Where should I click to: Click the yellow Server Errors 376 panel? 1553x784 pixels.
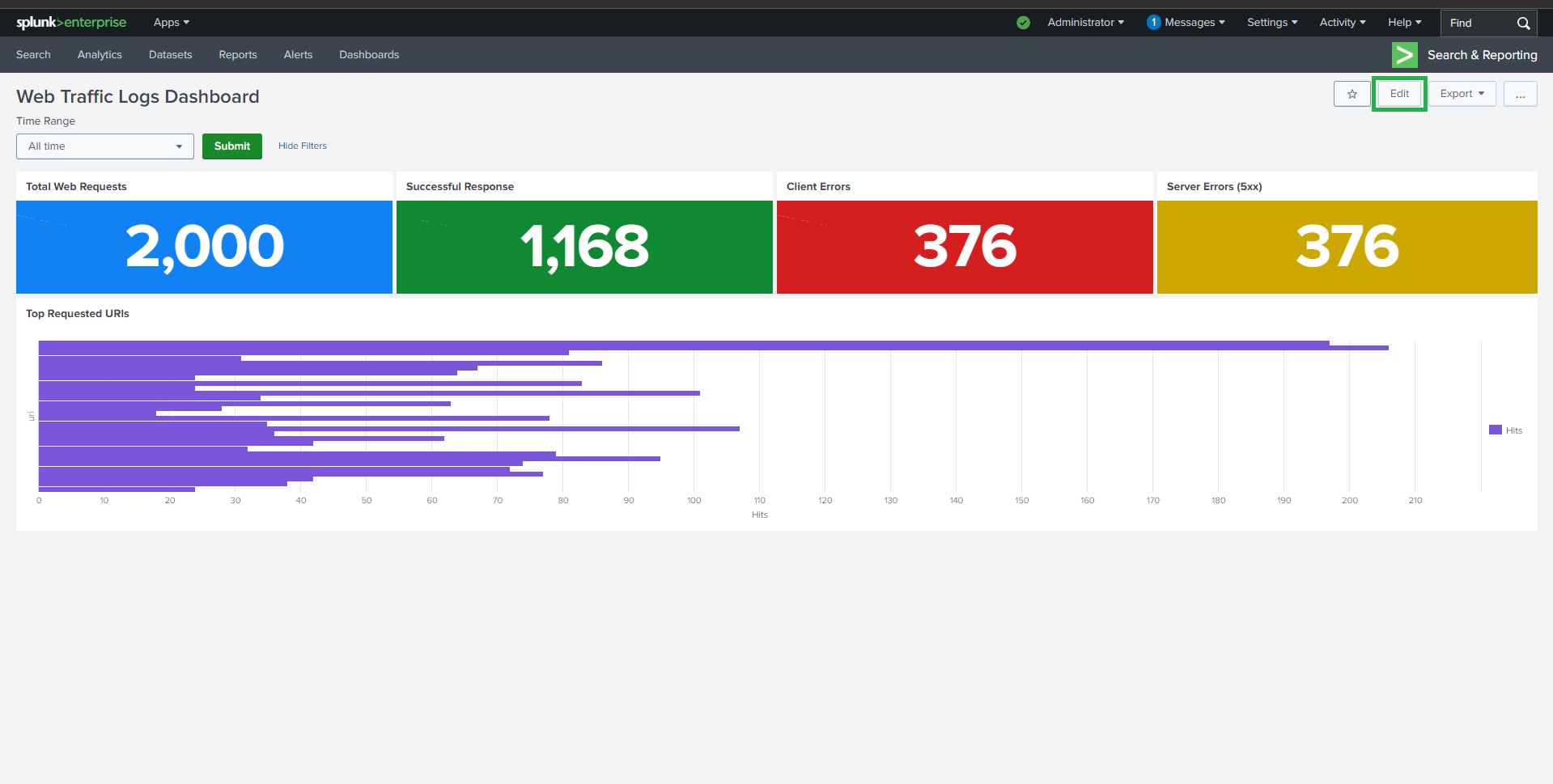coord(1347,247)
